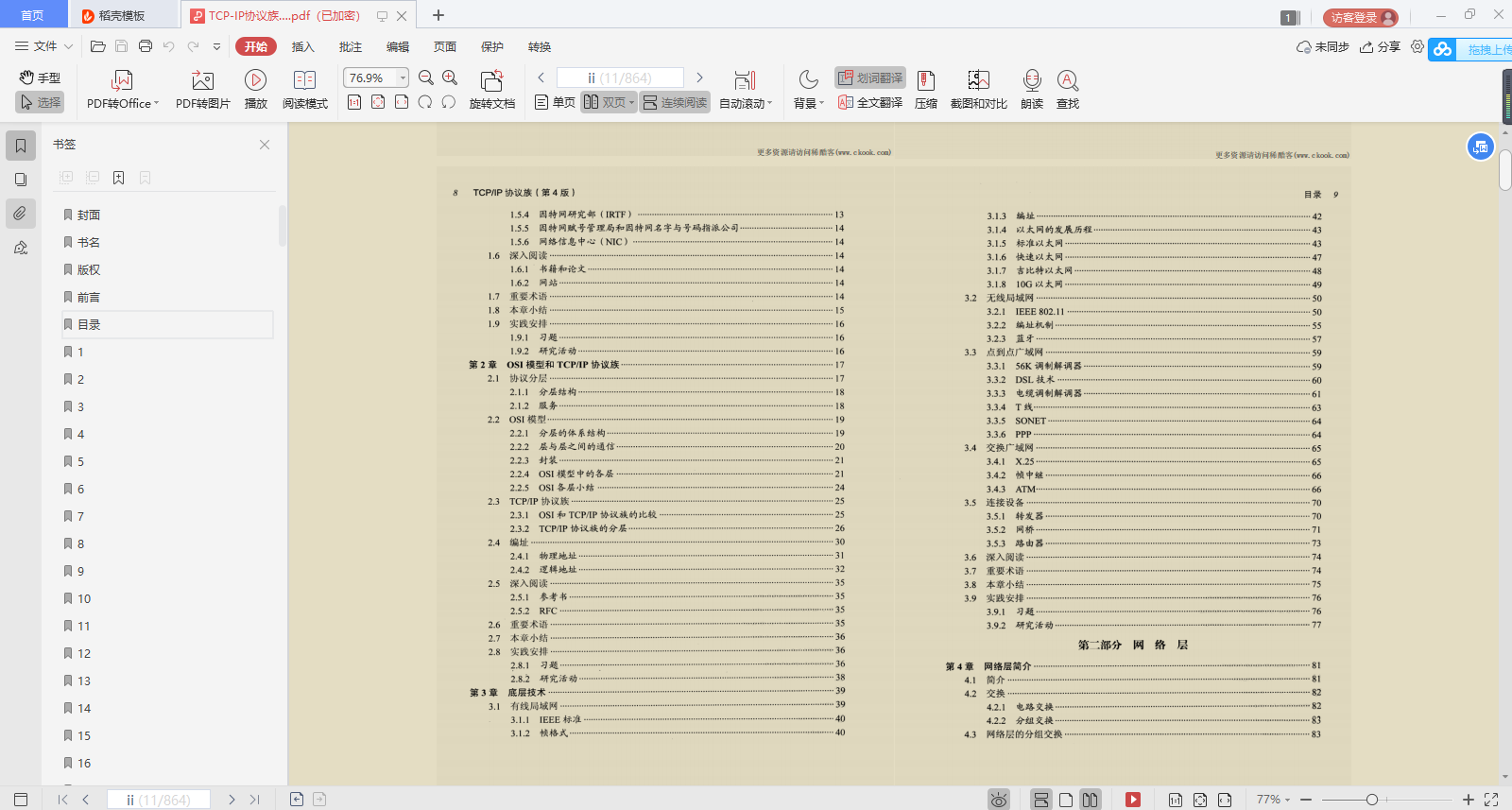Click the 朗读 read-aloud icon
The width and height of the screenshot is (1512, 810).
1032,80
